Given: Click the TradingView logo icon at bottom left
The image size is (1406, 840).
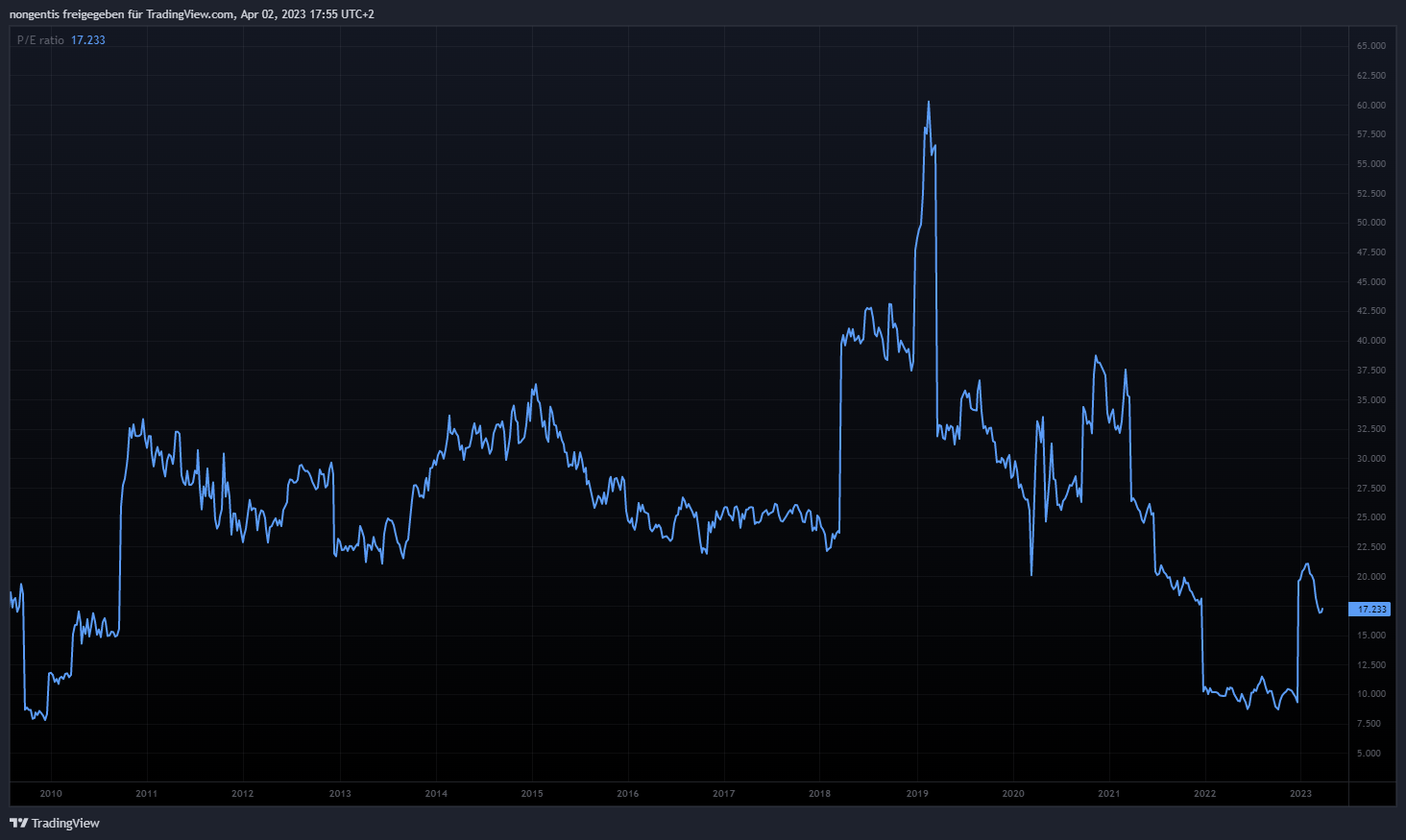Looking at the screenshot, I should [x=18, y=823].
